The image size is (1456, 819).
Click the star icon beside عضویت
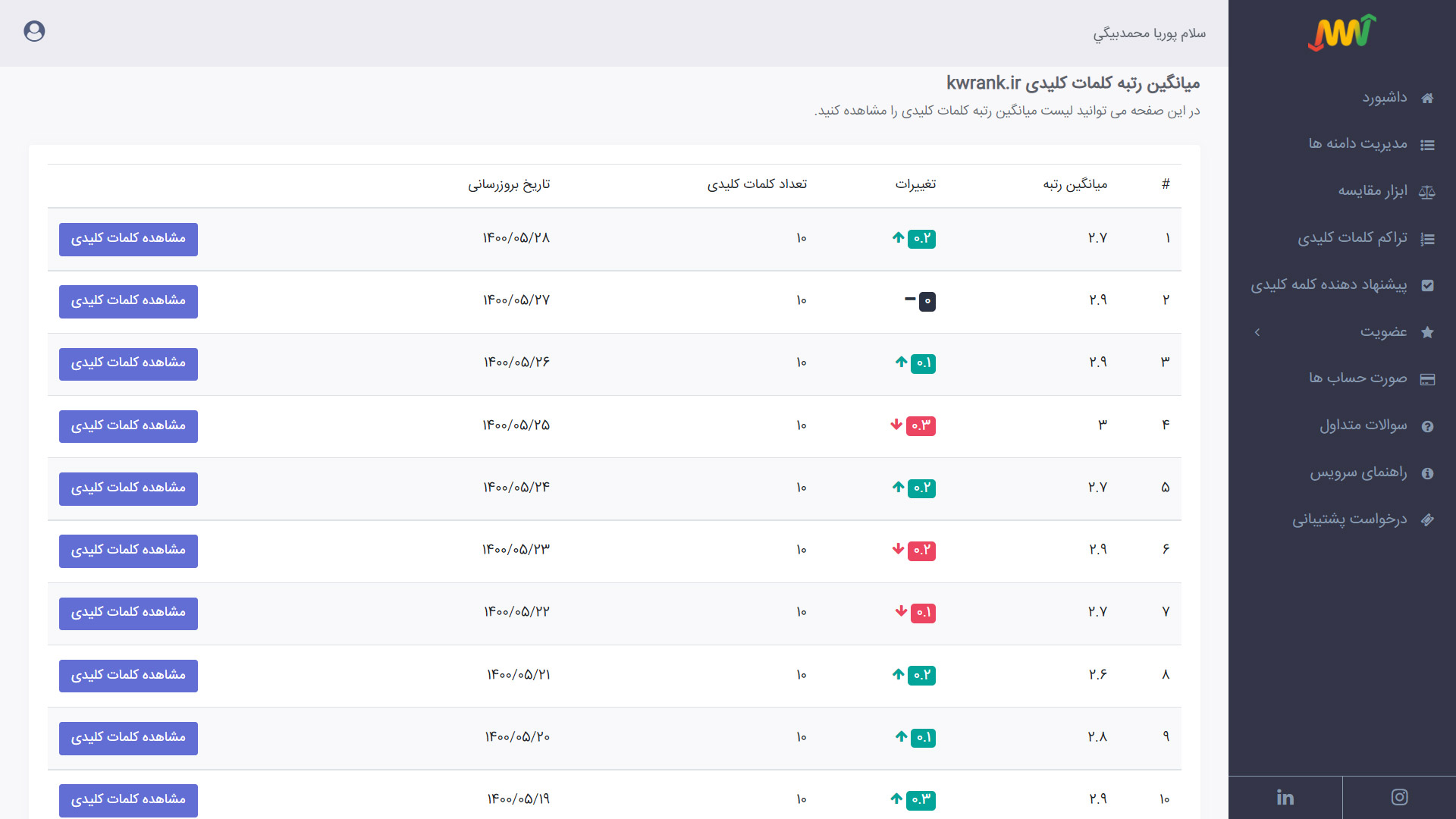(1427, 332)
